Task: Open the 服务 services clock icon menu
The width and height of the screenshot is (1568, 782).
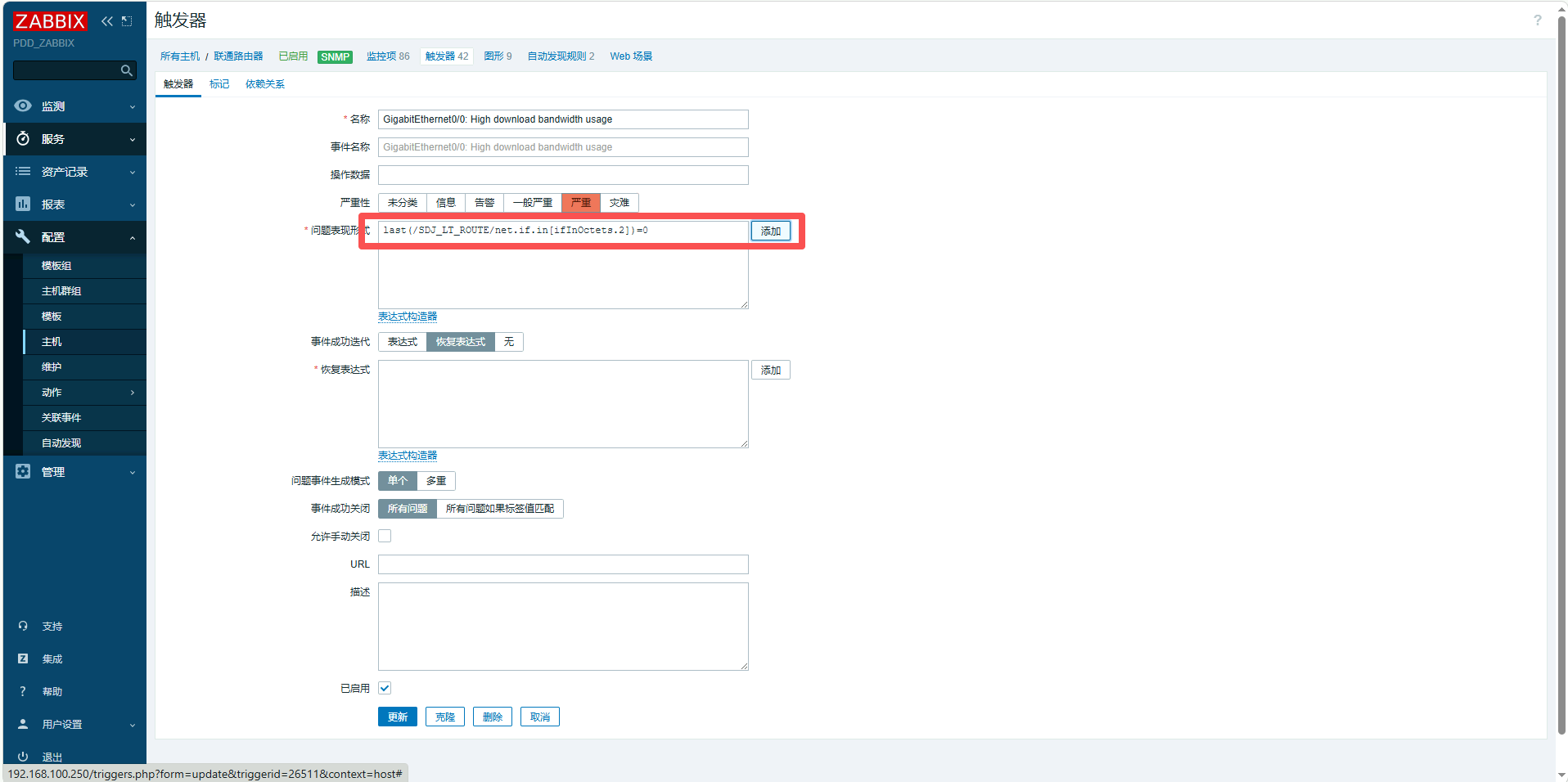Action: point(23,139)
